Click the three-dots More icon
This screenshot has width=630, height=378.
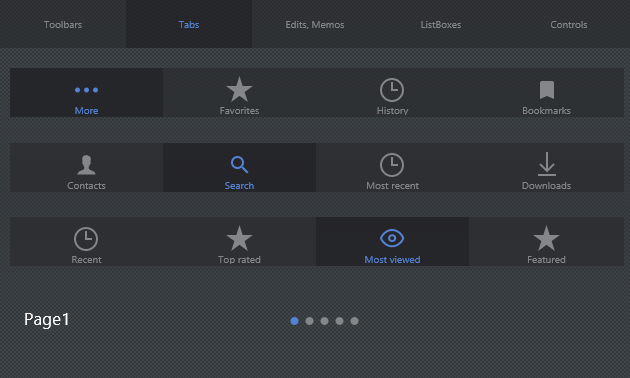pos(86,90)
